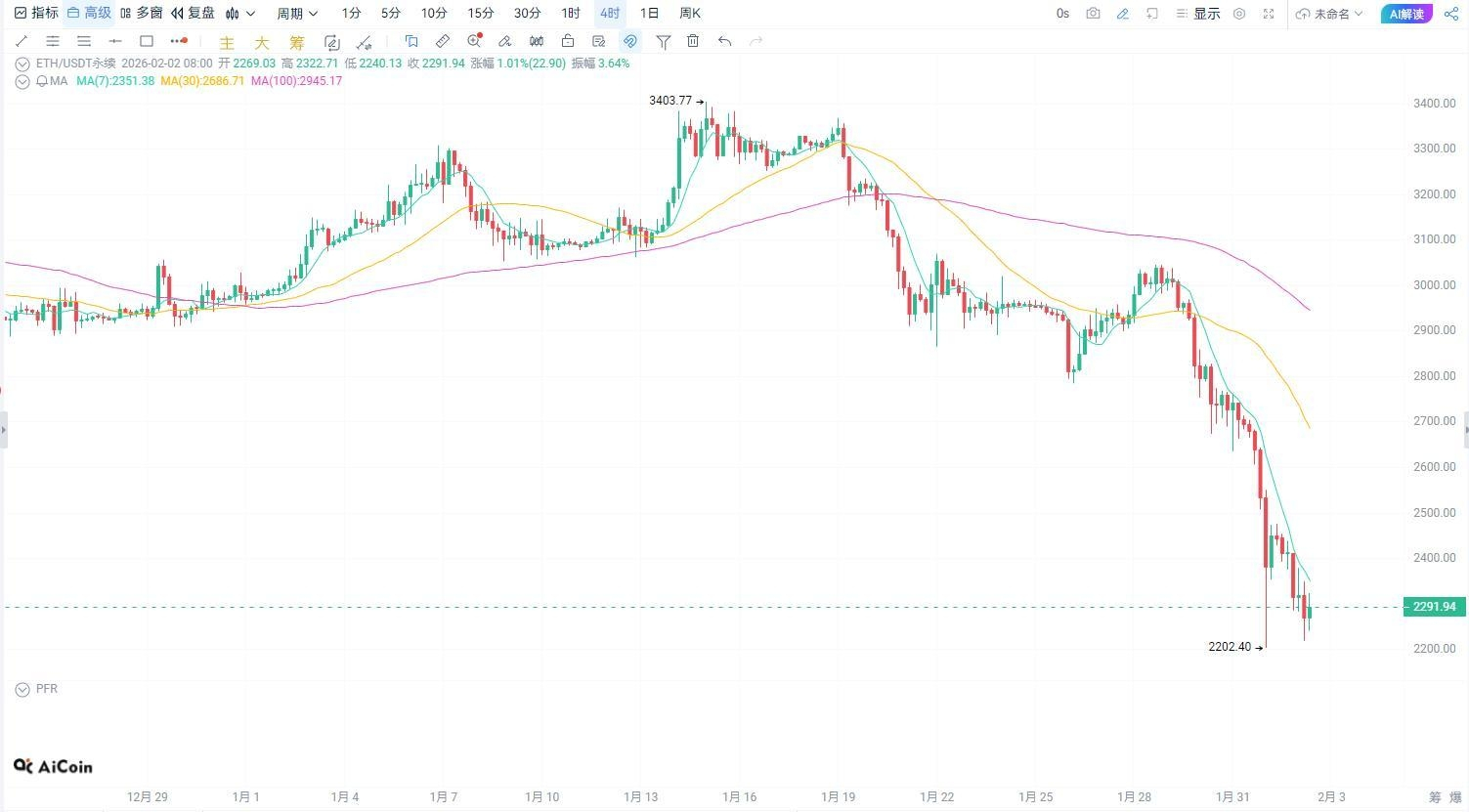Toggle the highlighted magnet link icon
Screen dimensions: 1469x812
[630, 41]
